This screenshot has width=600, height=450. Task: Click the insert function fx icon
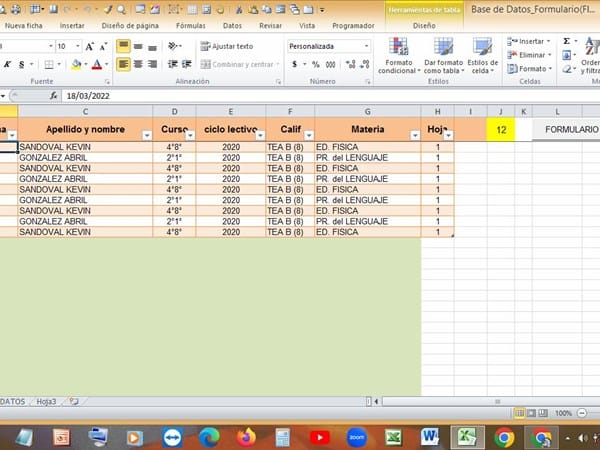point(53,96)
